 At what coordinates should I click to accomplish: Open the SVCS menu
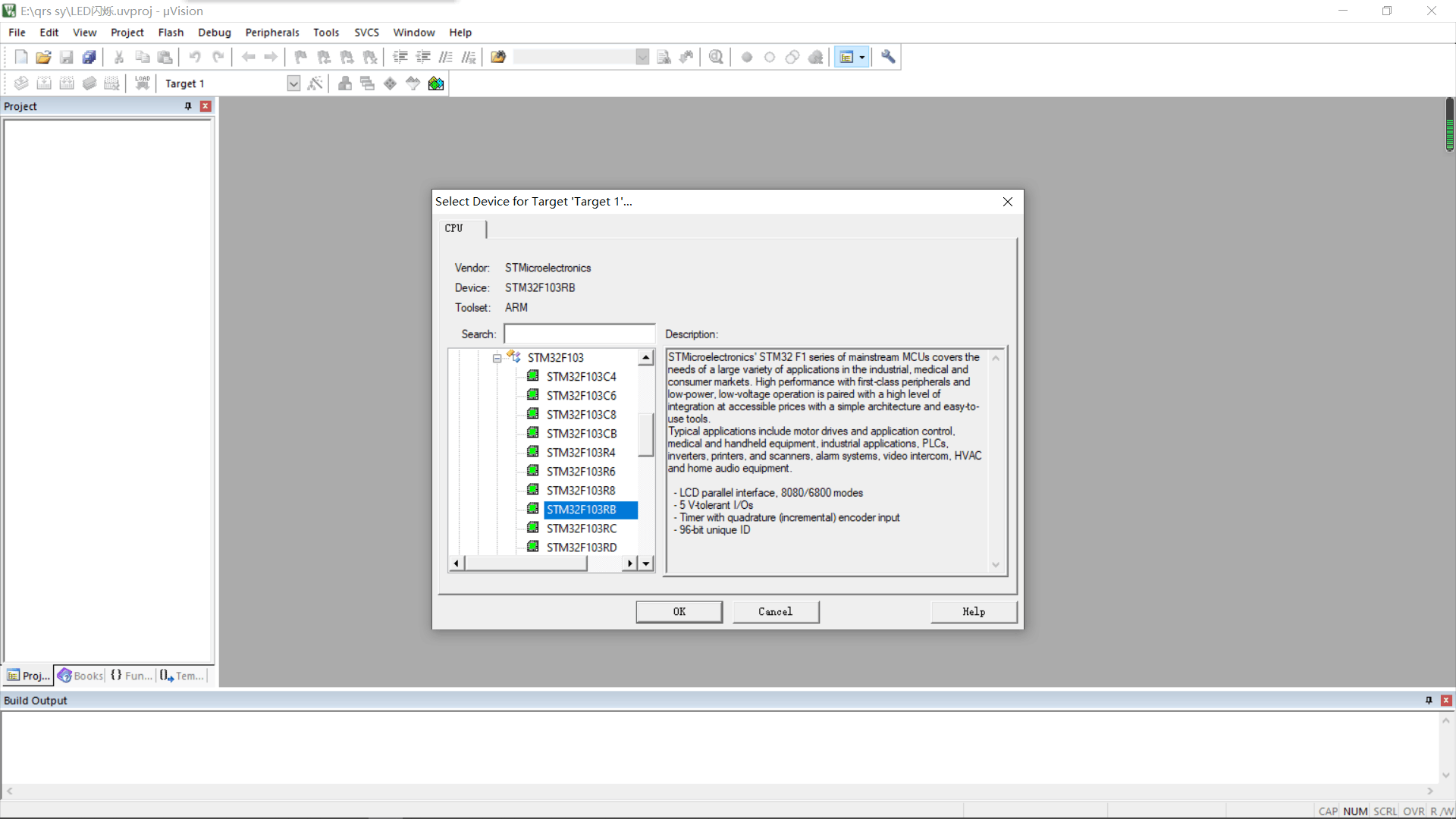366,33
